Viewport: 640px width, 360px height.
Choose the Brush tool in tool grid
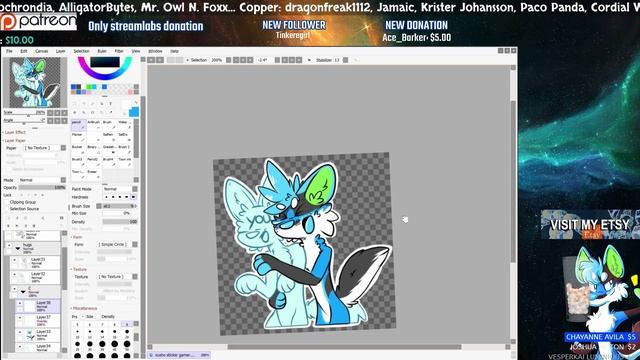pyautogui.click(x=109, y=124)
